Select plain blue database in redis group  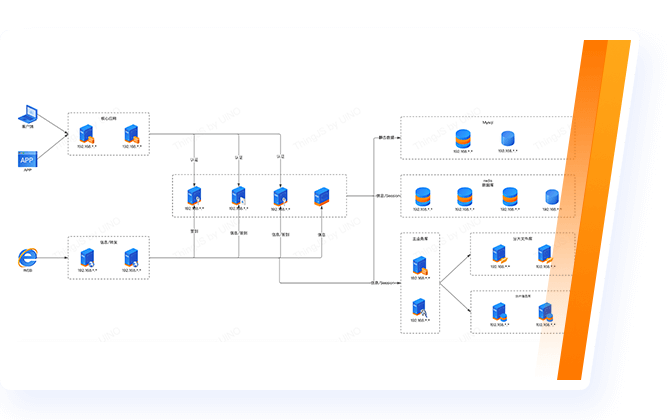point(552,197)
